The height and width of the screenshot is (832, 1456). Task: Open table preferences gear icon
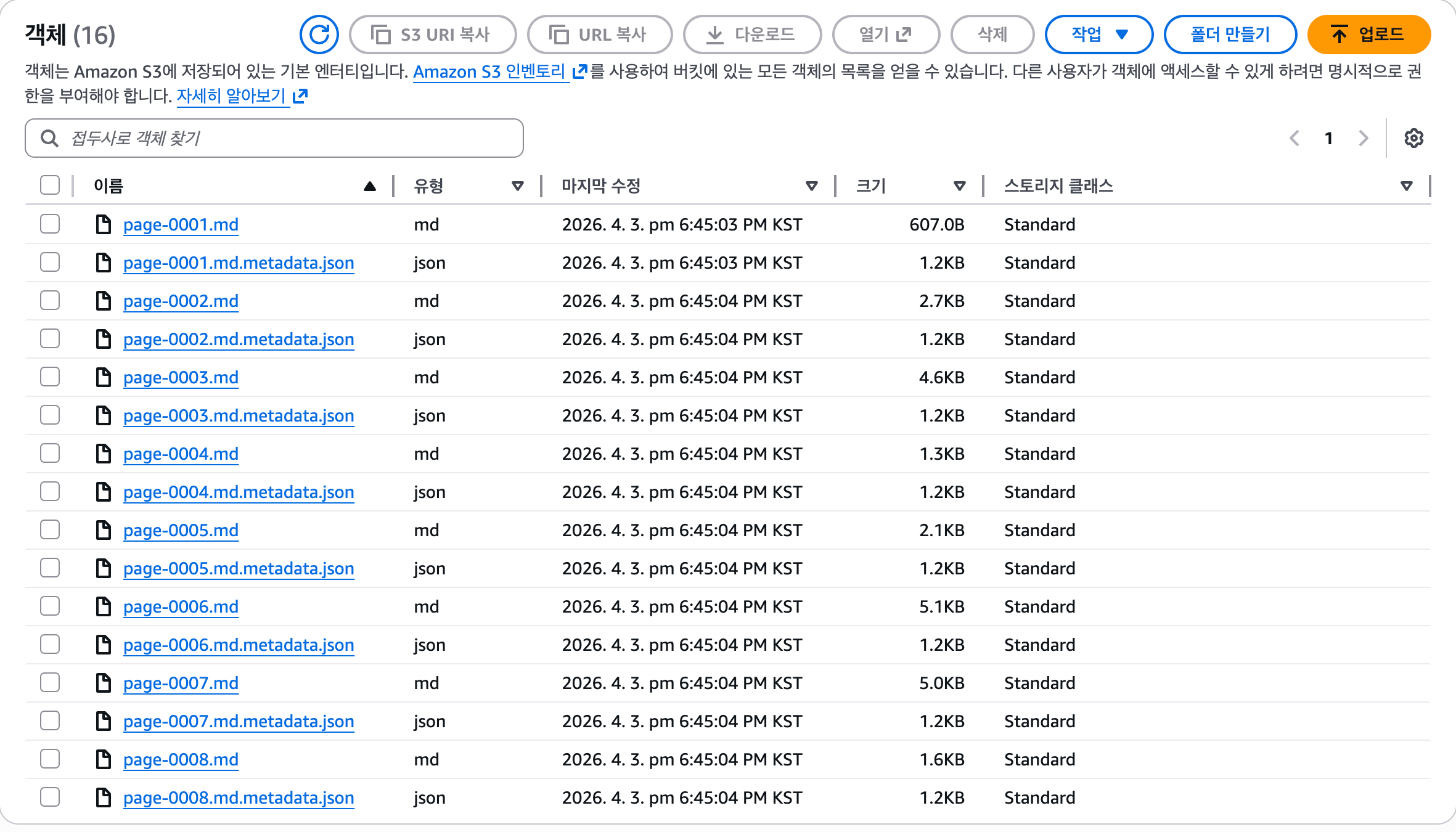tap(1413, 138)
